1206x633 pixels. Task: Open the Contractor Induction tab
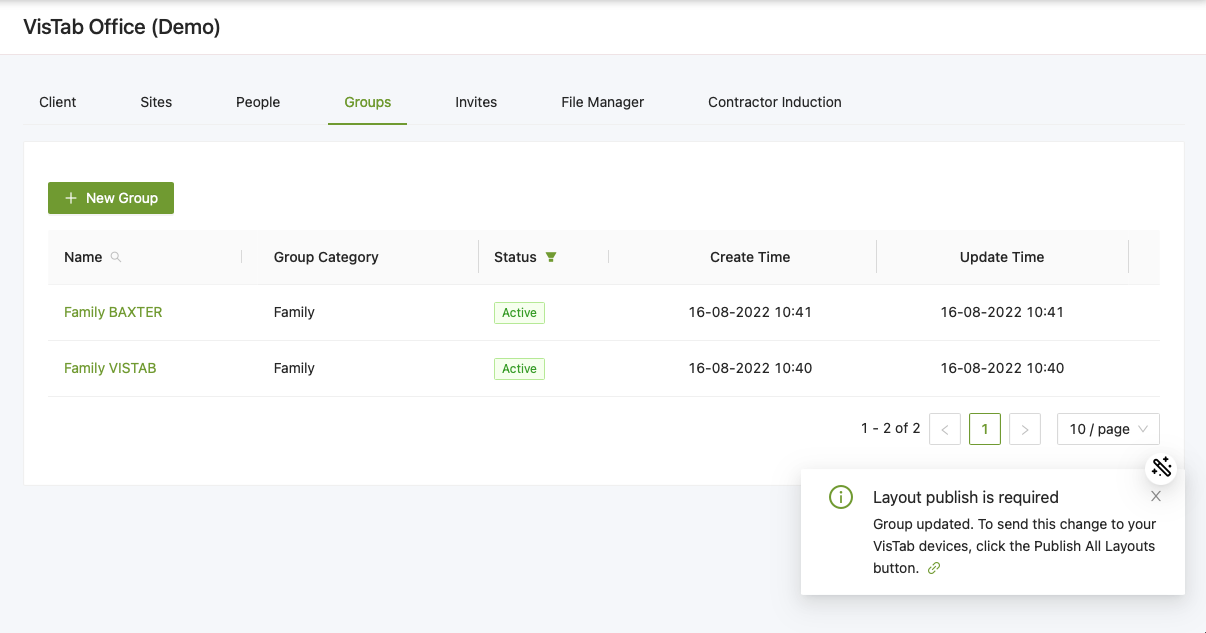click(x=774, y=102)
